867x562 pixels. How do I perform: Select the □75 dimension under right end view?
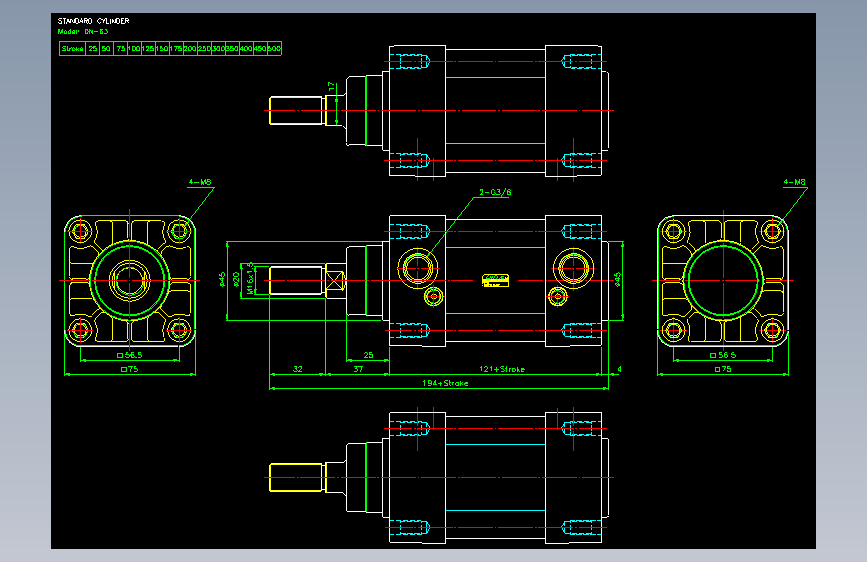(x=723, y=369)
